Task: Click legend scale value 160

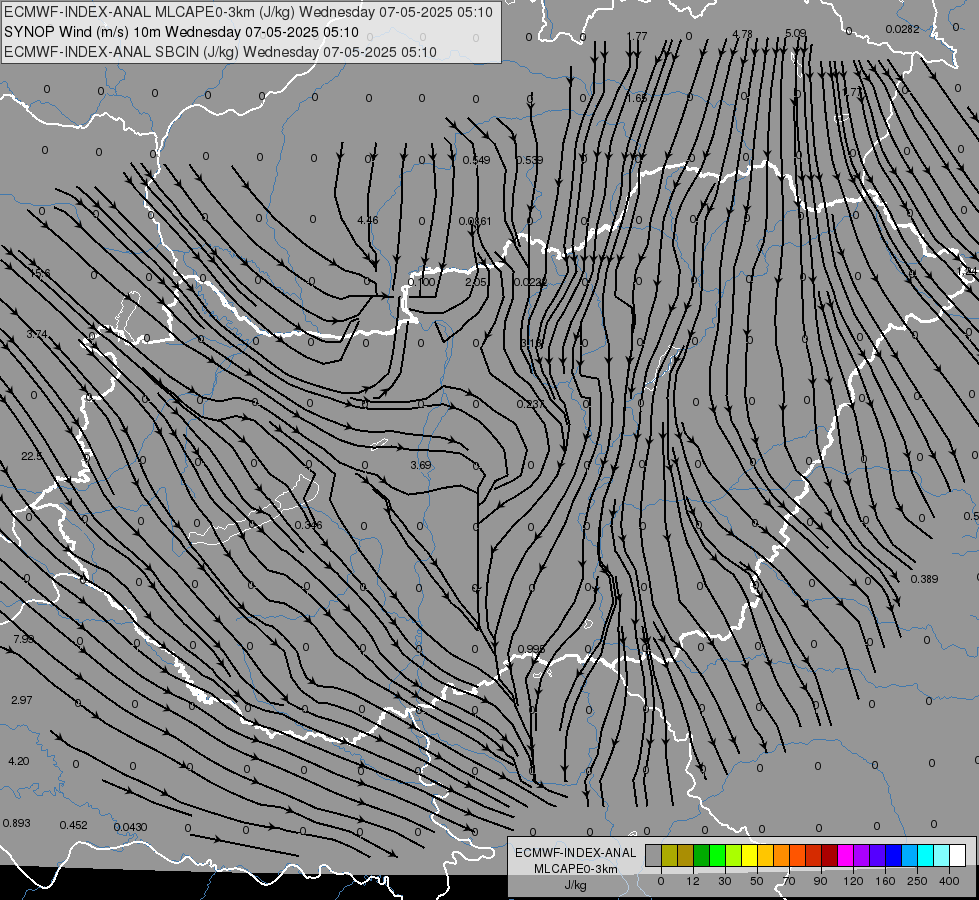Action: click(885, 881)
